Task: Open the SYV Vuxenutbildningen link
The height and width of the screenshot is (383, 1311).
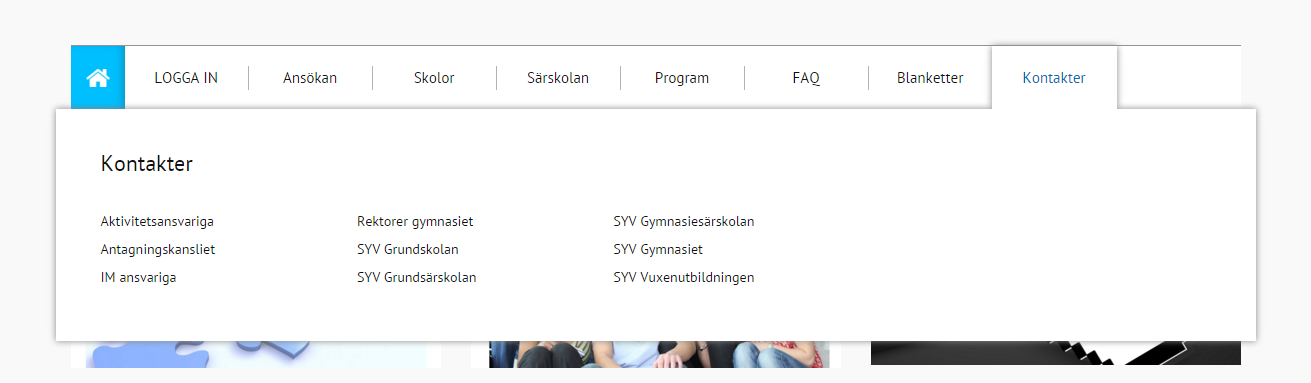Action: pyautogui.click(x=683, y=278)
